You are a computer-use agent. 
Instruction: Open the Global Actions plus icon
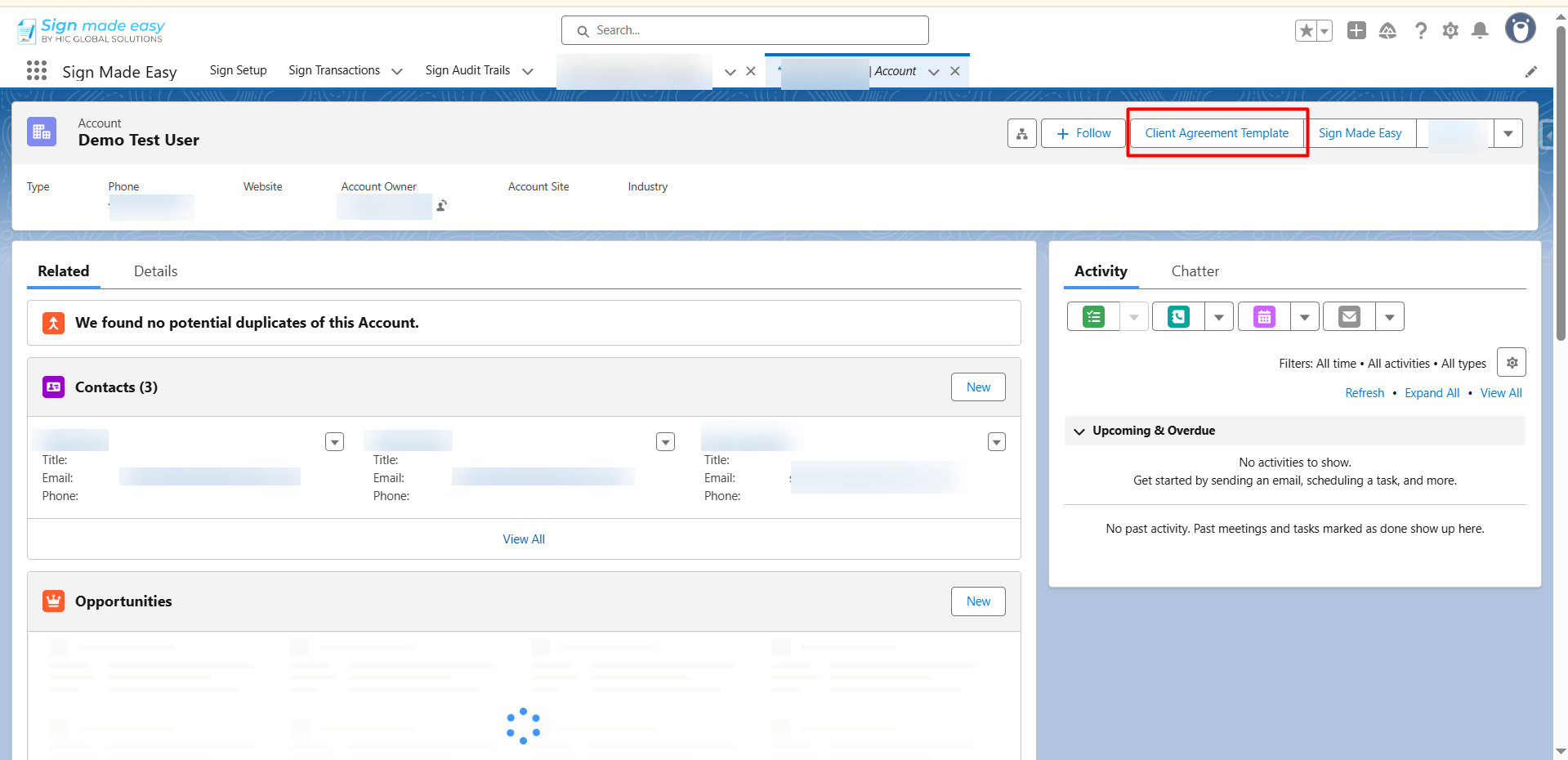pyautogui.click(x=1356, y=31)
